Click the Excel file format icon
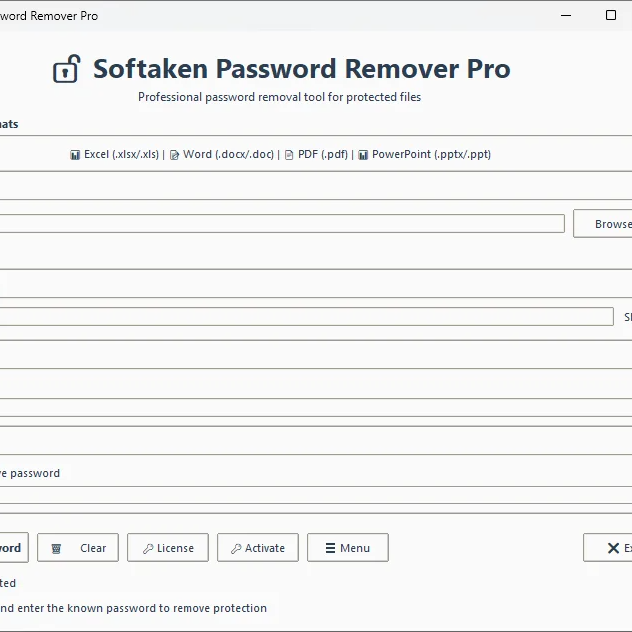Screen dimensions: 632x632 (75, 155)
